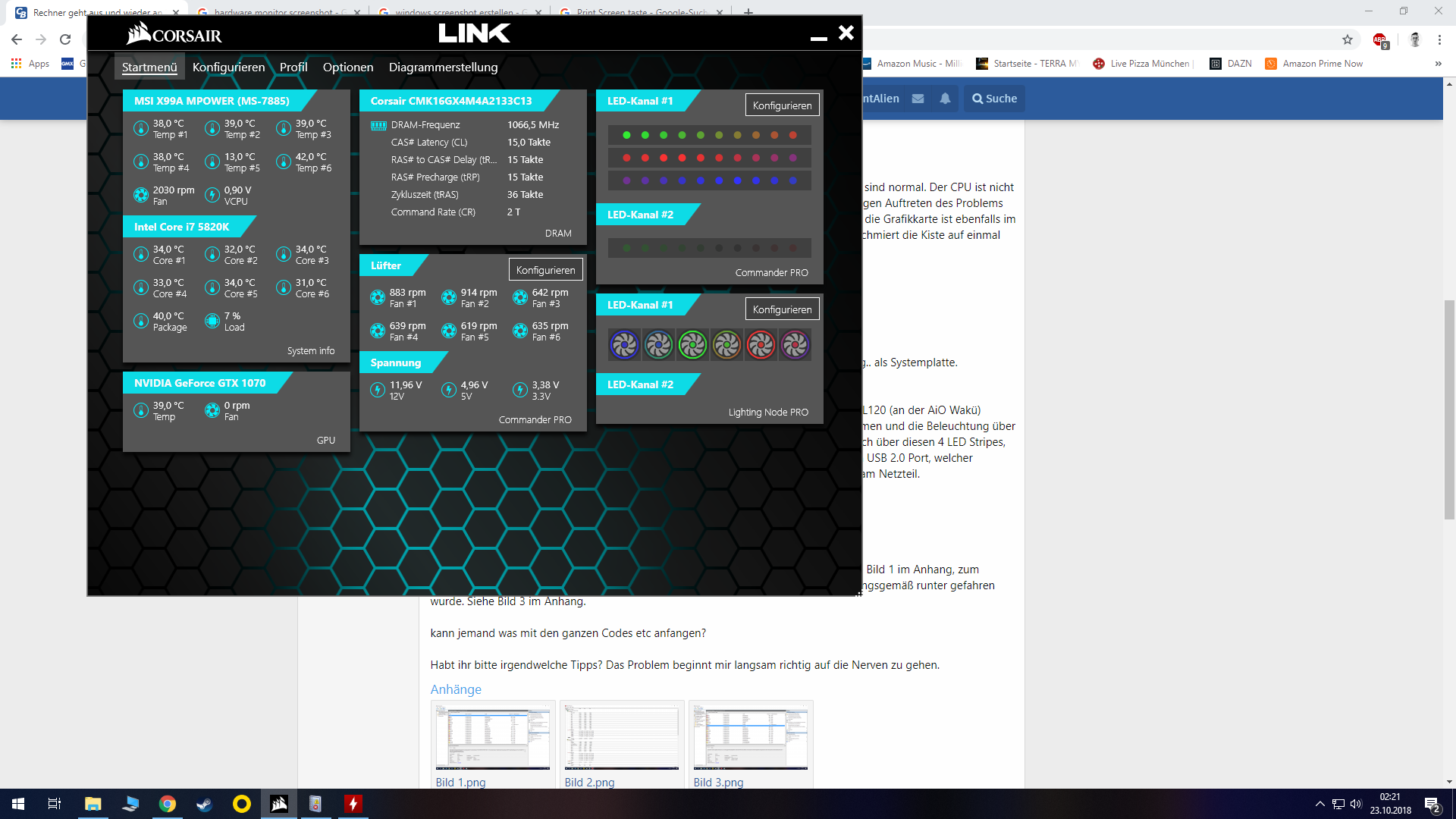Image resolution: width=1456 pixels, height=819 pixels.
Task: Expand the bookmarks overflow chevron
Action: 1438,64
